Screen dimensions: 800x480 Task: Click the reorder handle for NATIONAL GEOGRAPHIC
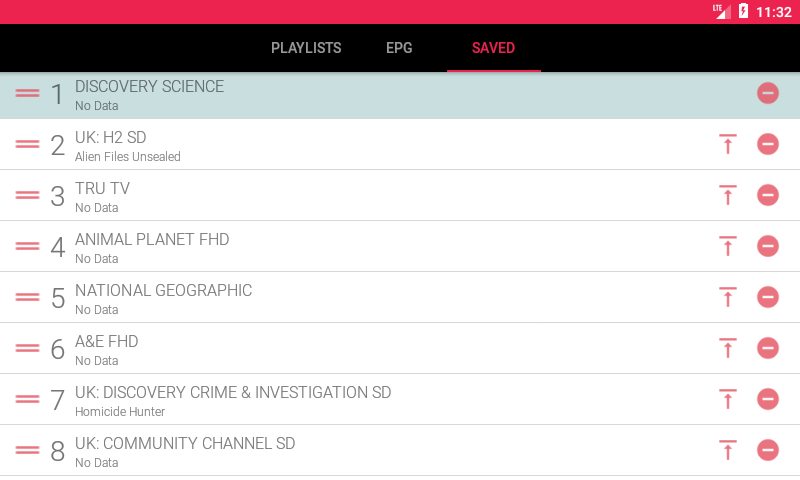pyautogui.click(x=28, y=297)
